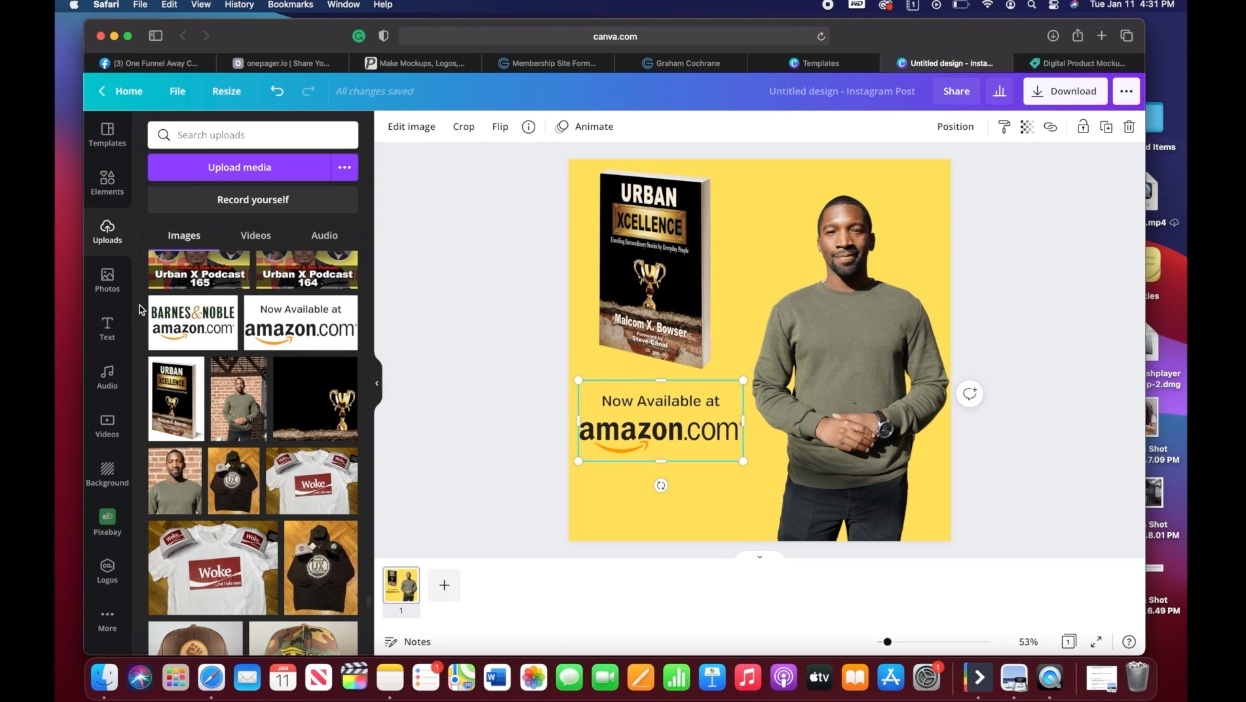
Task: Click the Safari reload page icon
Action: (821, 36)
